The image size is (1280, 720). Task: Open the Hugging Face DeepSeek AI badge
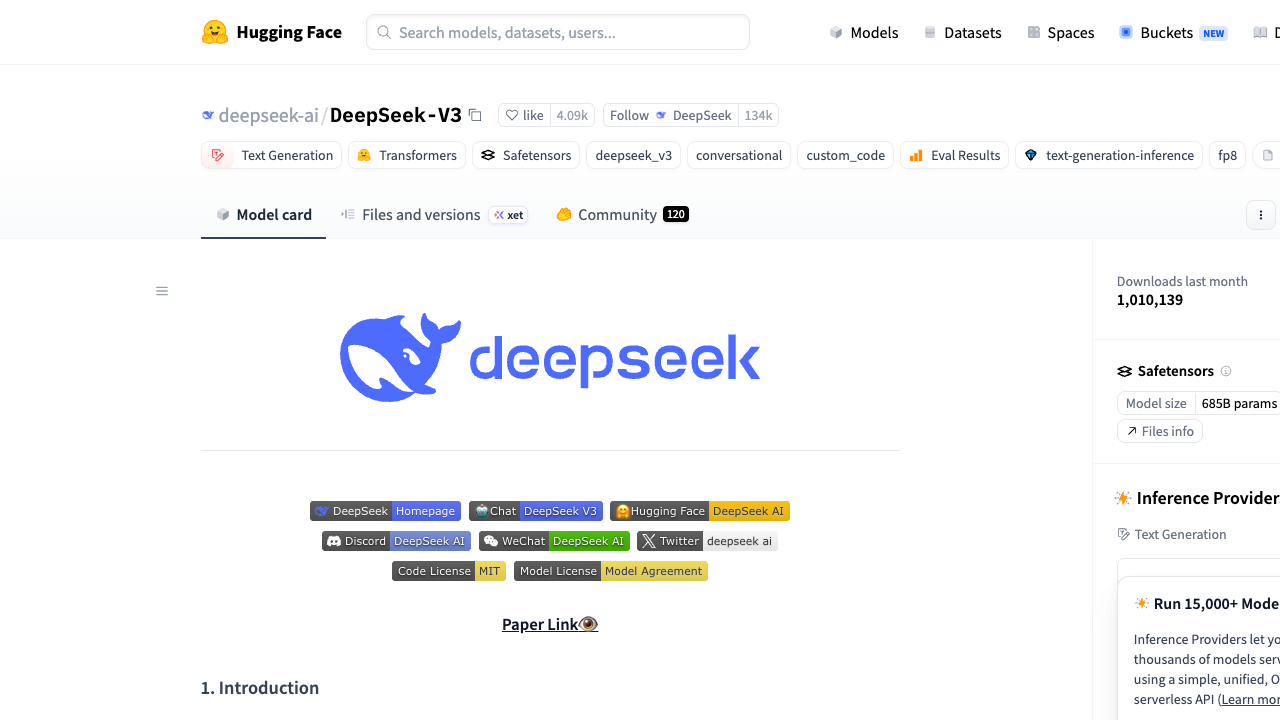tap(700, 511)
